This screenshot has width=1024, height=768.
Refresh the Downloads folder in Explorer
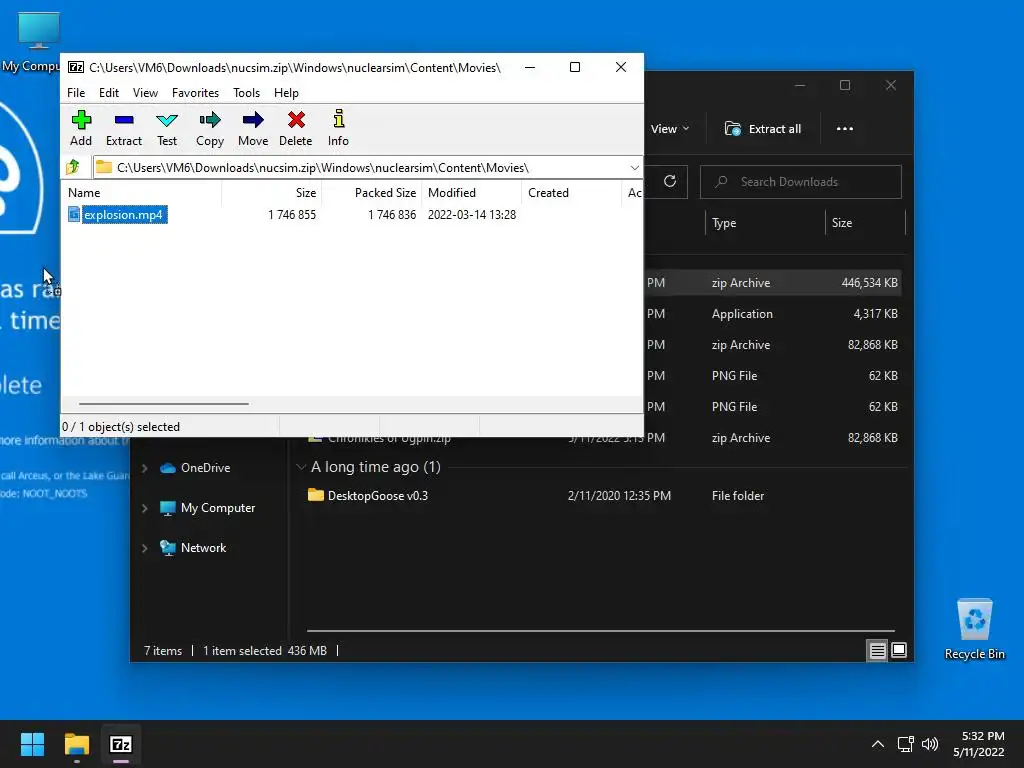point(669,182)
